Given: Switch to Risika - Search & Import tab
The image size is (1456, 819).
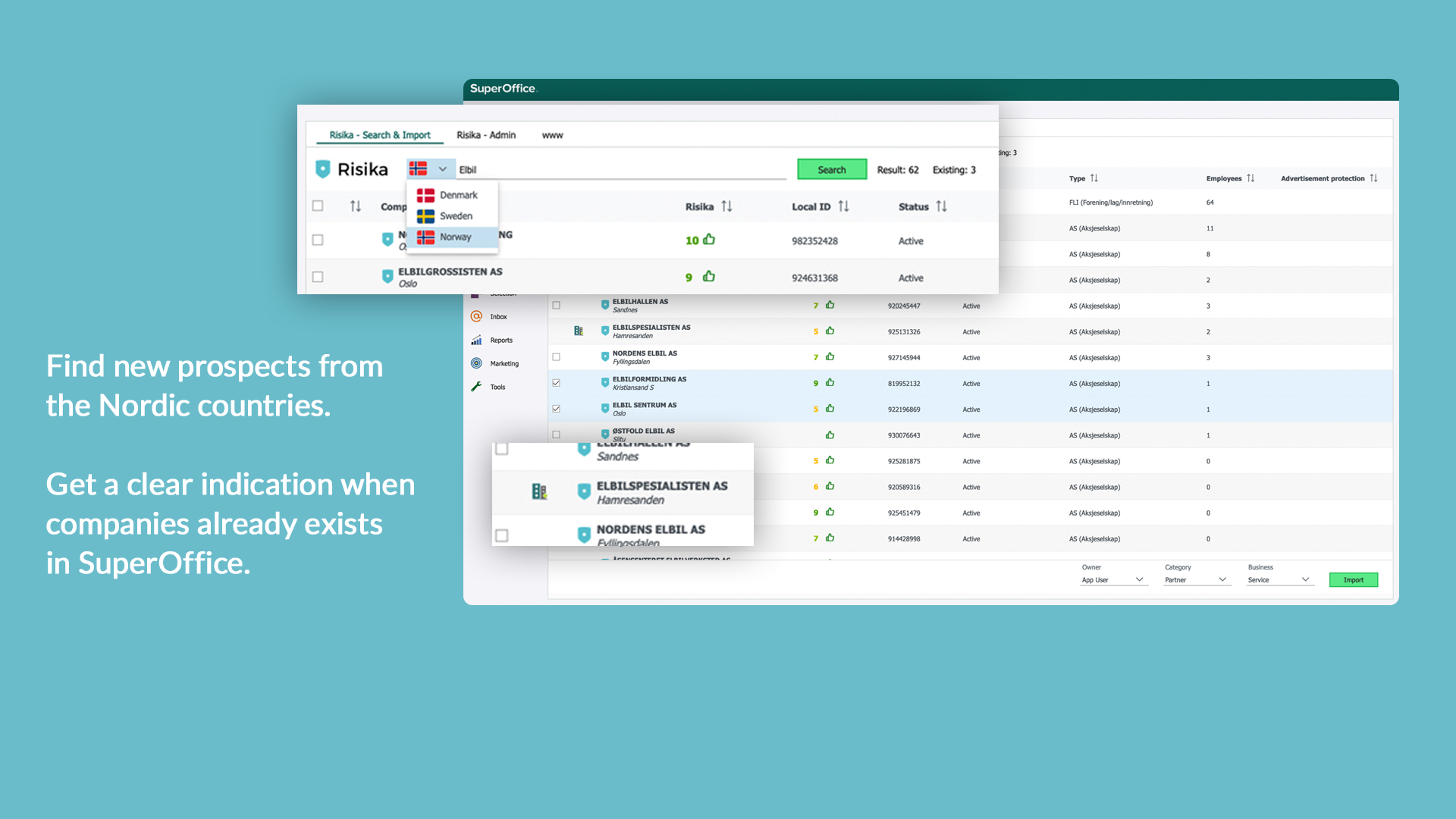Looking at the screenshot, I should (x=379, y=135).
